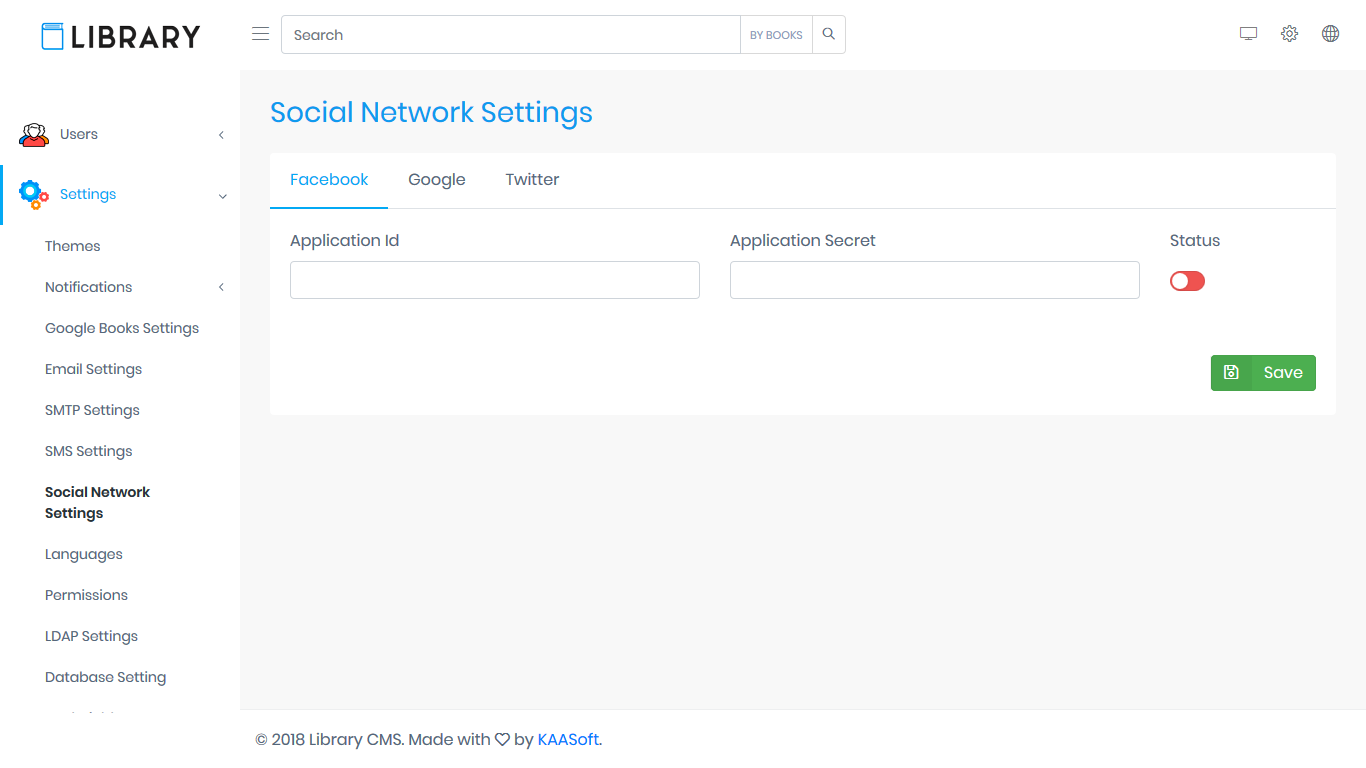Image resolution: width=1366 pixels, height=768 pixels.
Task: Switch to the Google tab
Action: [x=436, y=180]
